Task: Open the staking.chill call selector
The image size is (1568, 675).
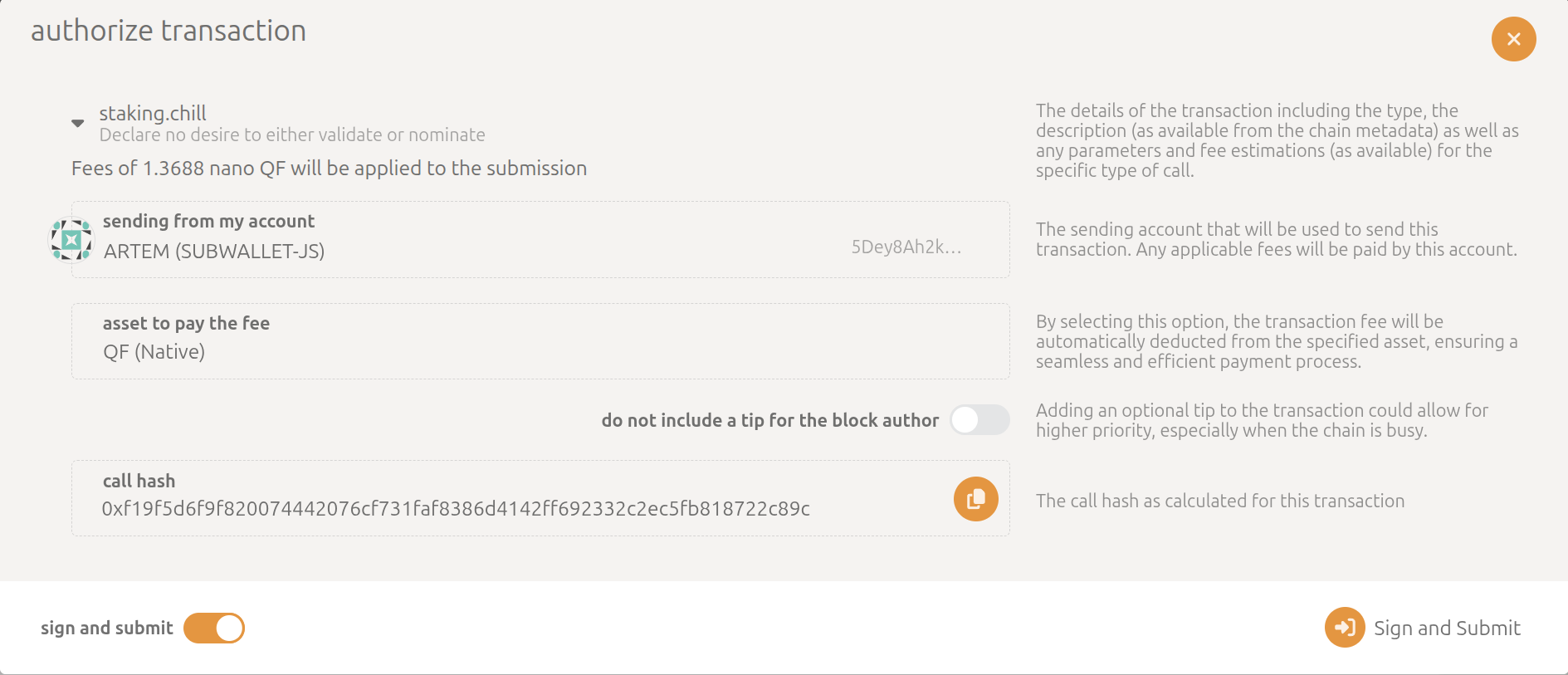Action: pyautogui.click(x=153, y=113)
